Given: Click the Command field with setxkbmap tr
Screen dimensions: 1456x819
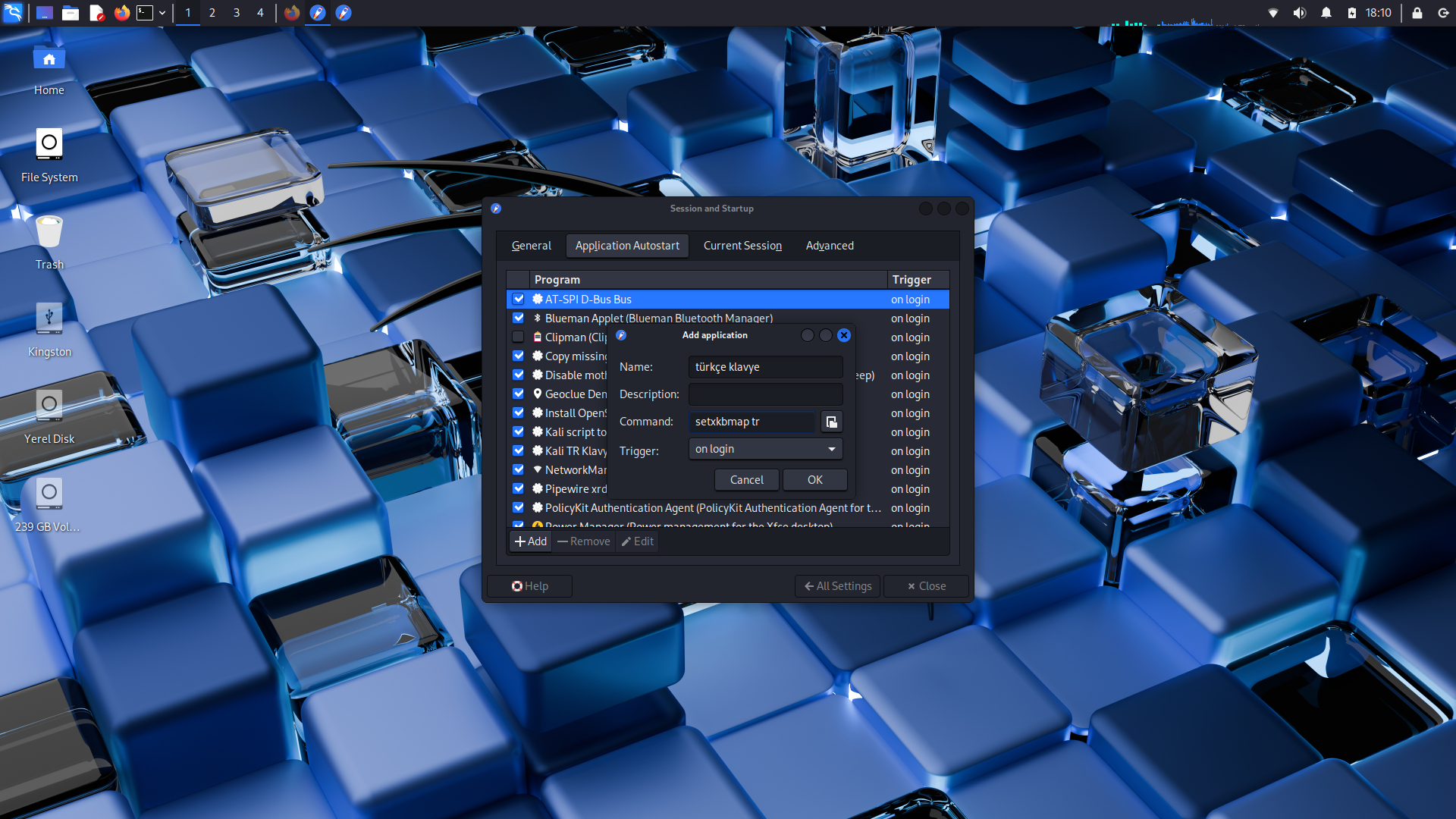Looking at the screenshot, I should click(752, 422).
